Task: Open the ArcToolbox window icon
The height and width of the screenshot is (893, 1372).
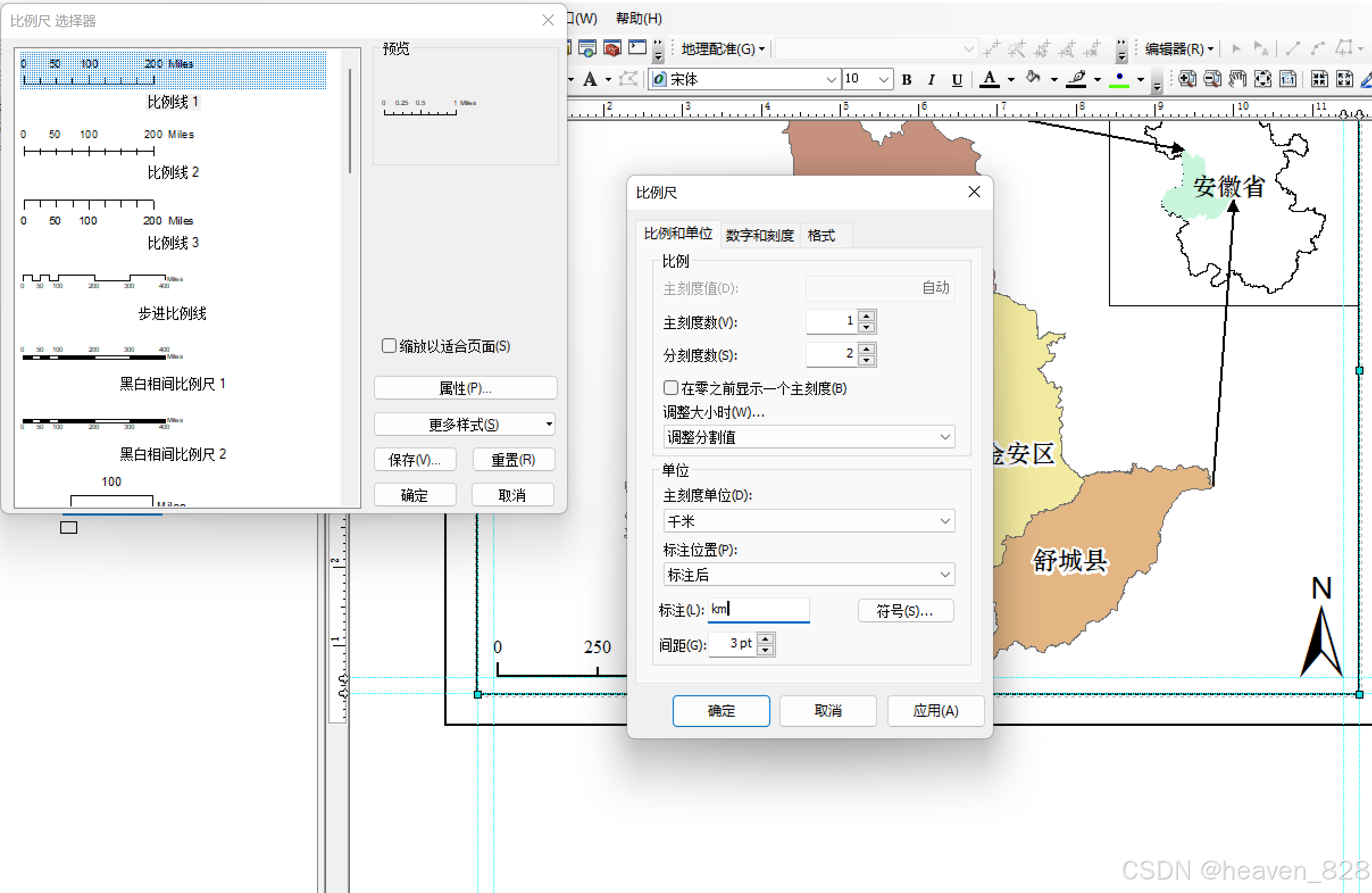Action: [x=612, y=48]
